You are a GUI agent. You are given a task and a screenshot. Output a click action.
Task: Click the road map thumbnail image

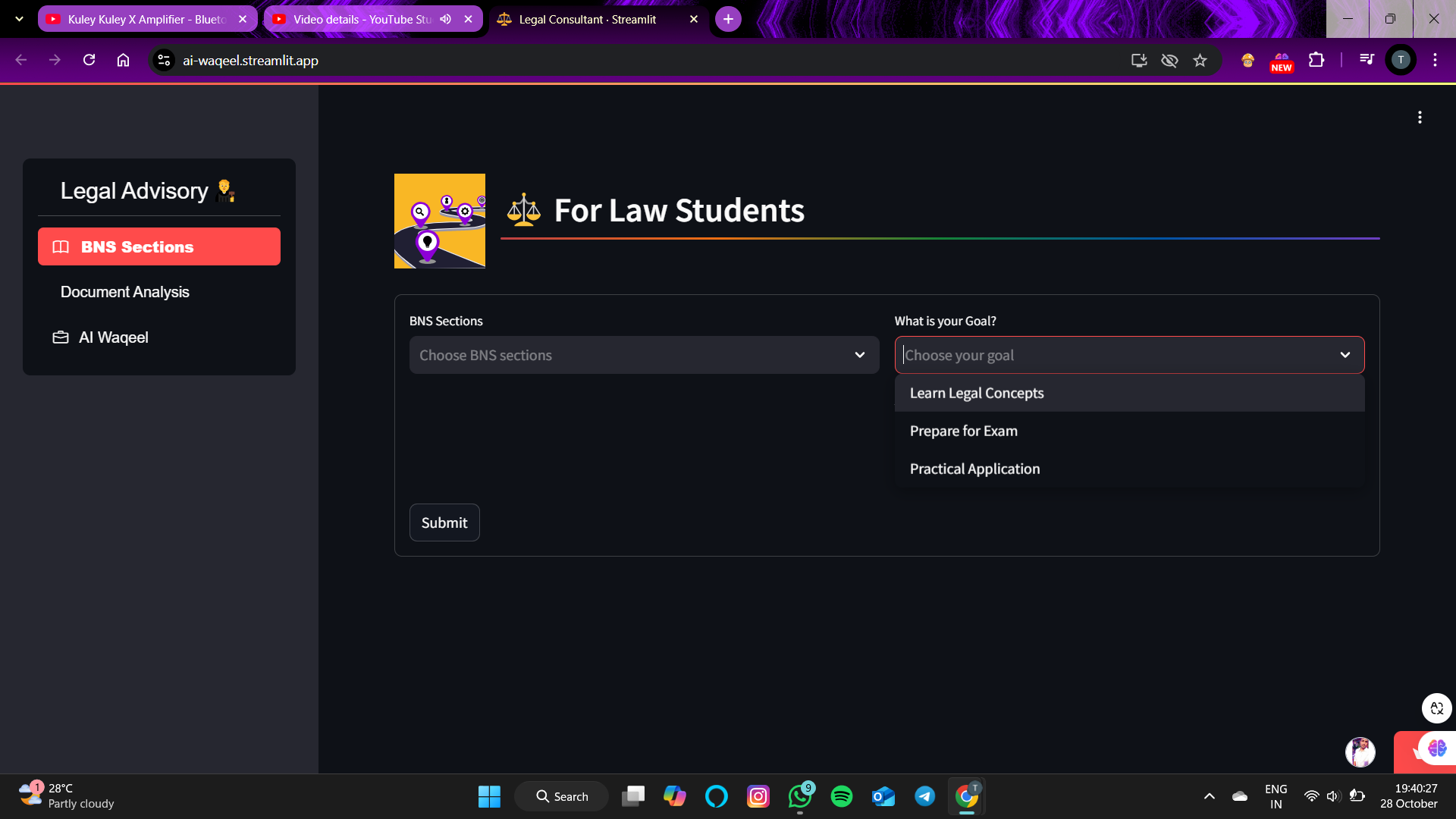[x=440, y=221]
